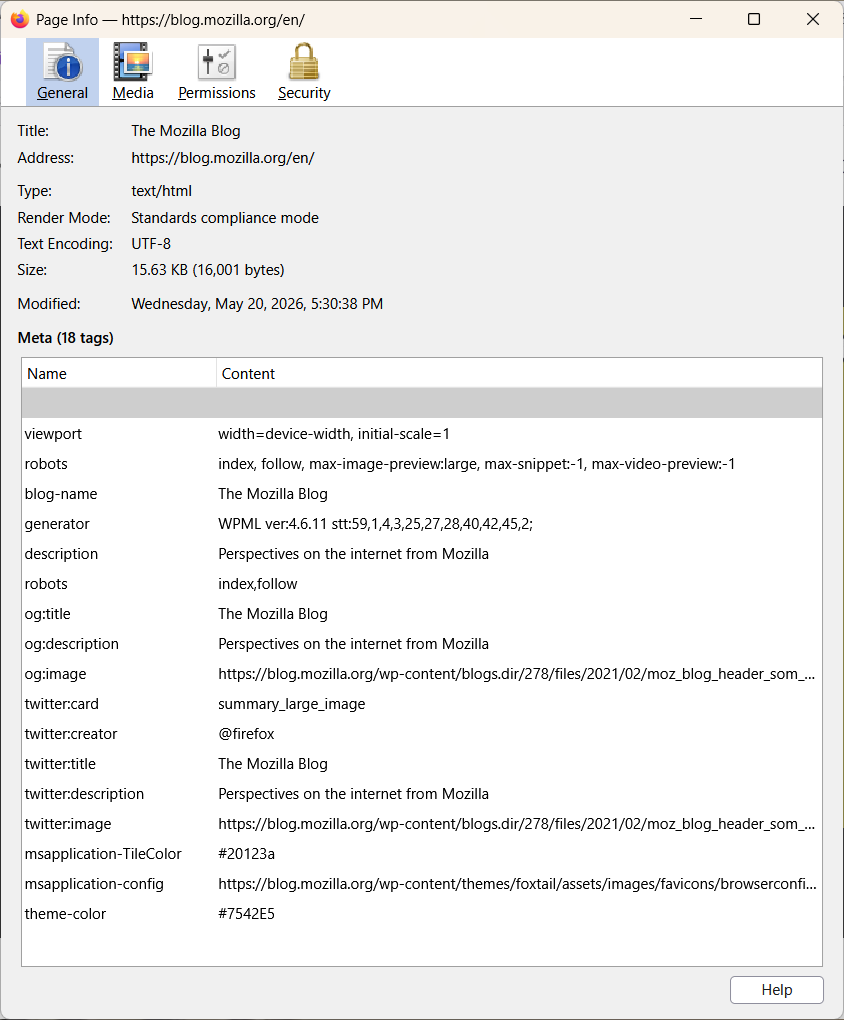844x1020 pixels.
Task: Open the Permissions tab
Action: click(217, 72)
